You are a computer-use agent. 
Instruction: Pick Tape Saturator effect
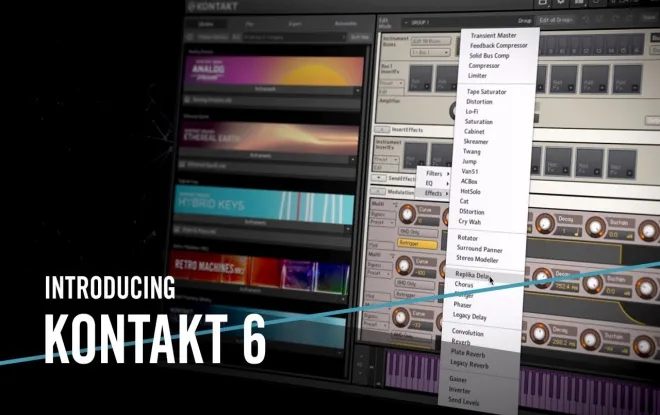(486, 92)
